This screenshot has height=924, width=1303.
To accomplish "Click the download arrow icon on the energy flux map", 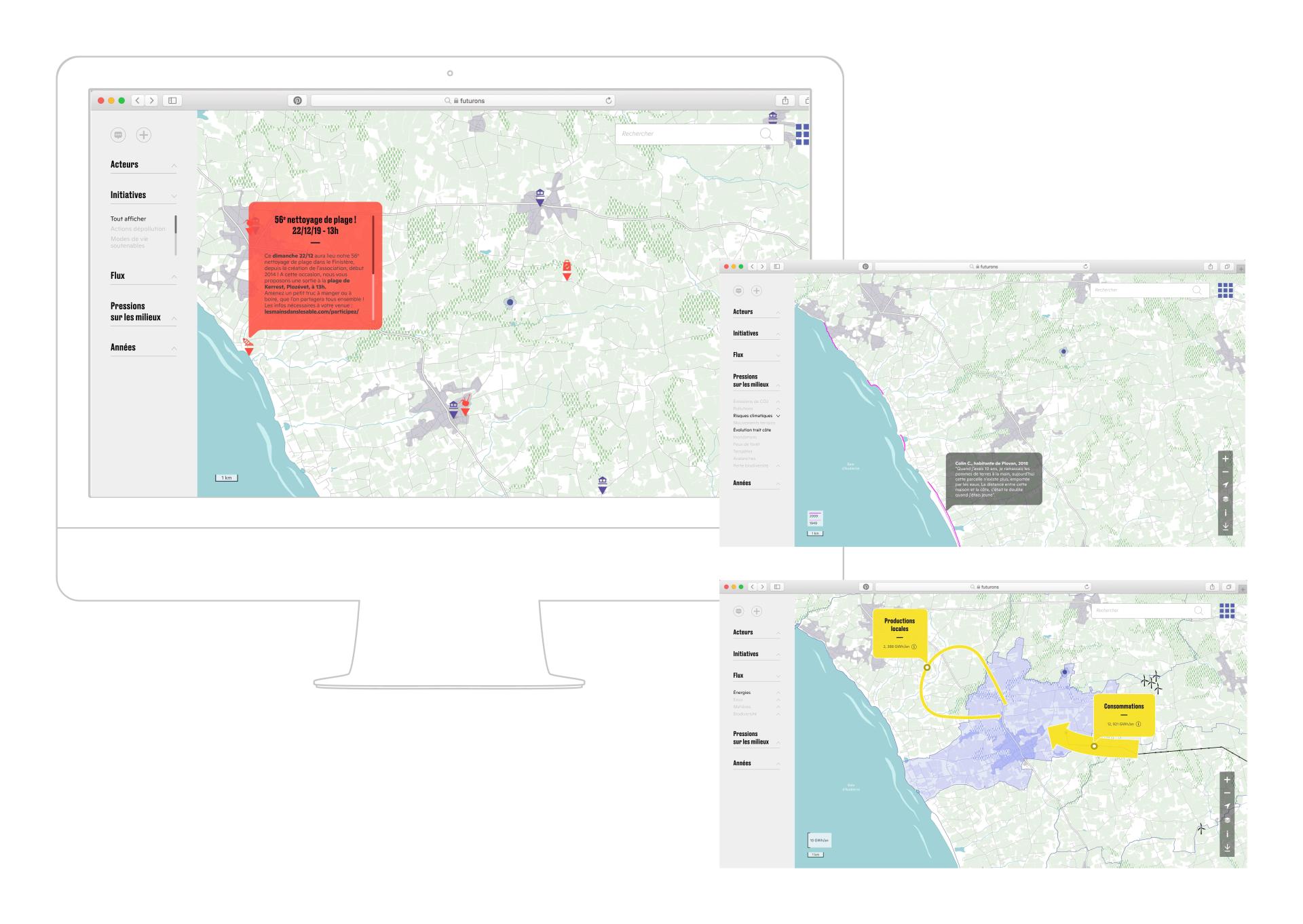I will click(x=1227, y=848).
